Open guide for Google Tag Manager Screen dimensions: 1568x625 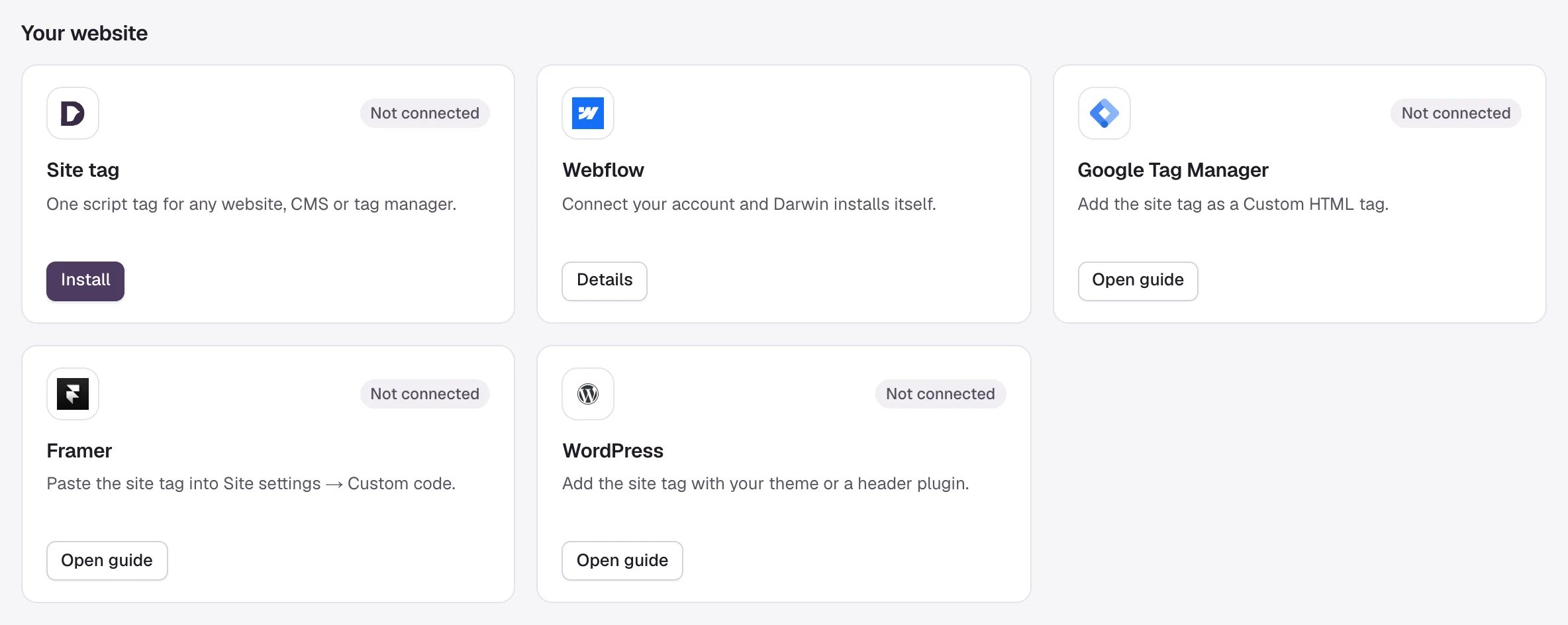coord(1138,281)
